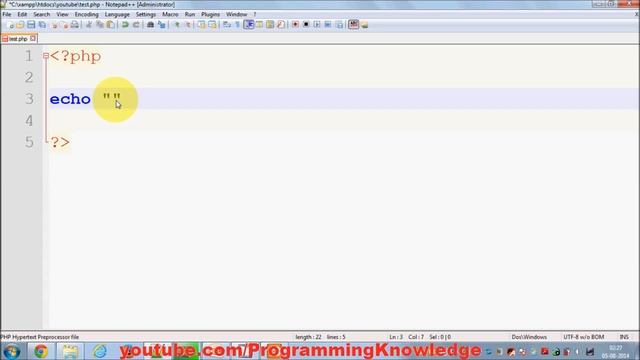Click the Paste clipboard toolbar icon
The height and width of the screenshot is (360, 640).
(111, 25)
